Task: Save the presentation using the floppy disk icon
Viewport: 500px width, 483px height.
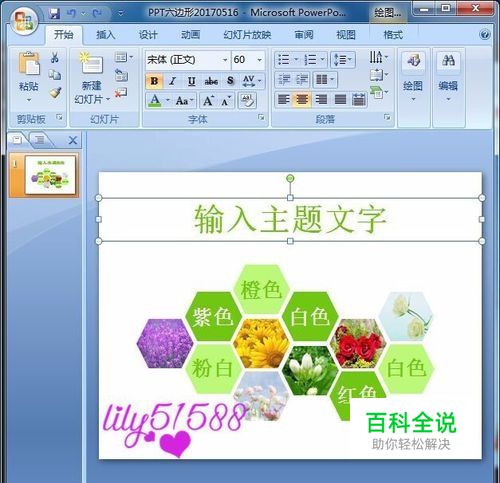Action: point(54,13)
